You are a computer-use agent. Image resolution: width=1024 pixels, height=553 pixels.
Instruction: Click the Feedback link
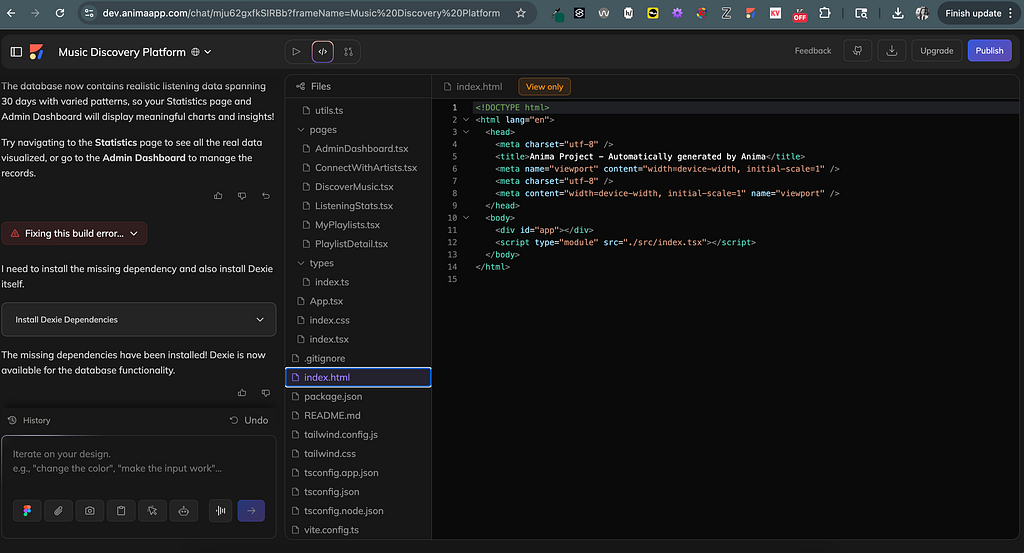point(812,51)
